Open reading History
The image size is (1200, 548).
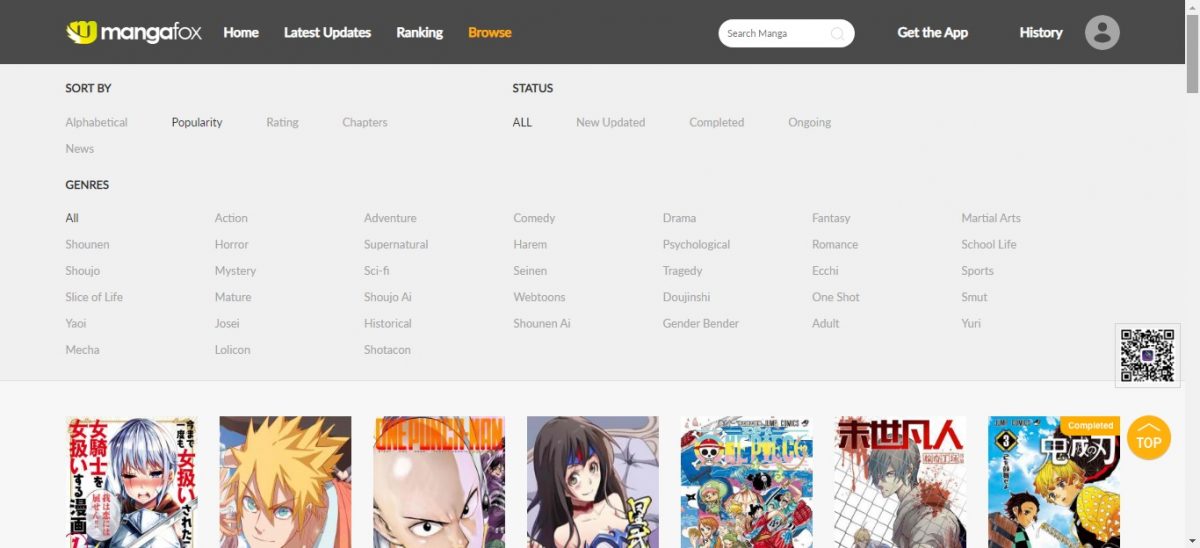(x=1040, y=32)
